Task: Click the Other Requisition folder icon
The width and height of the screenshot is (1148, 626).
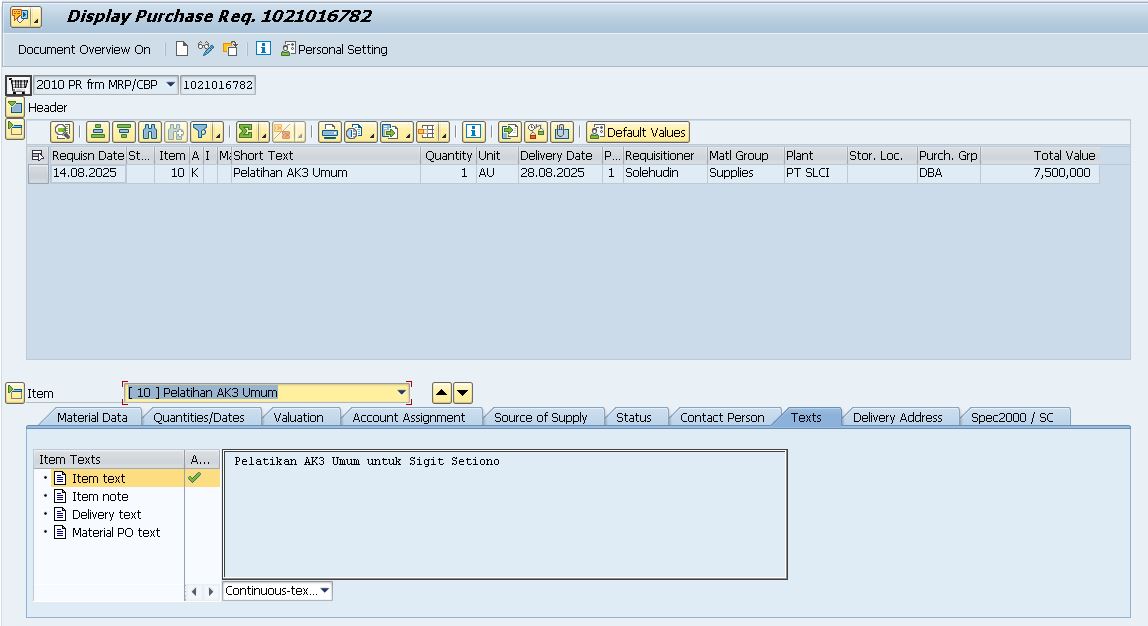Action: [231, 49]
